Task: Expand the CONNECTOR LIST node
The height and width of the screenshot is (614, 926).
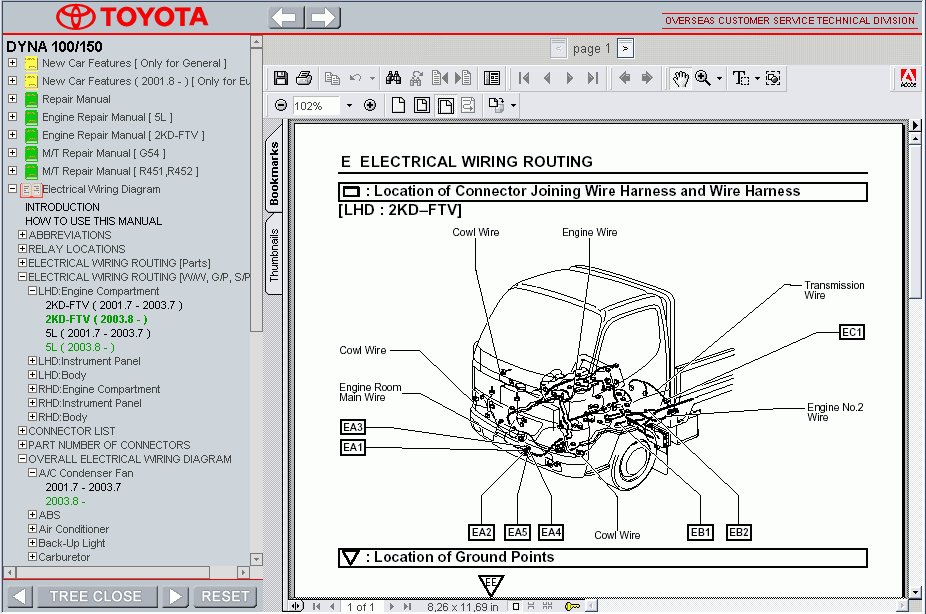Action: pos(22,431)
